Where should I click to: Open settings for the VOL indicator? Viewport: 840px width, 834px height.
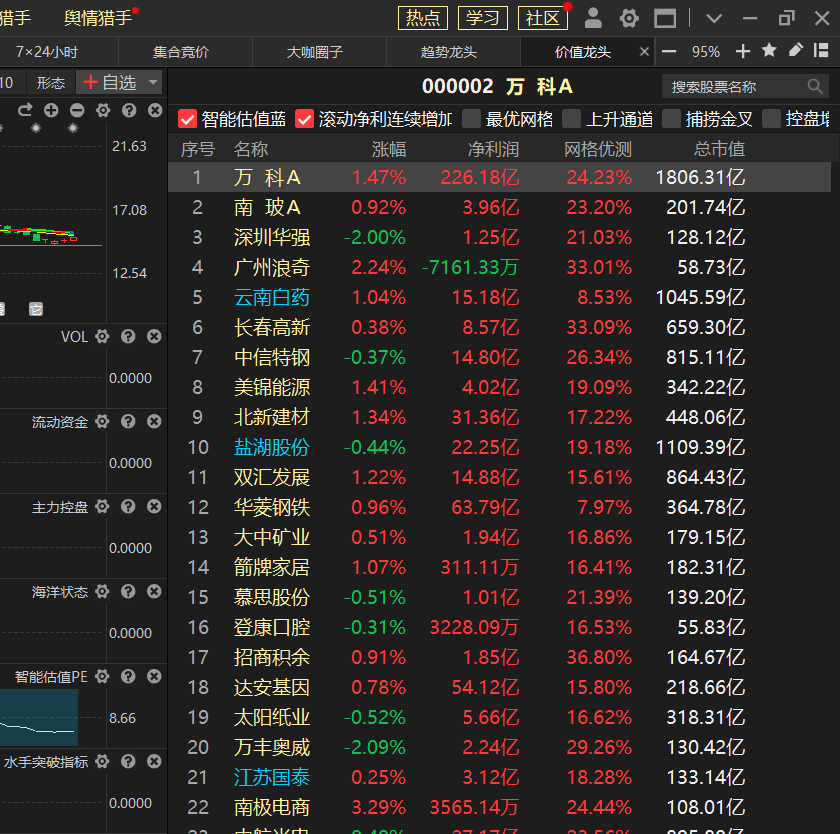point(102,337)
